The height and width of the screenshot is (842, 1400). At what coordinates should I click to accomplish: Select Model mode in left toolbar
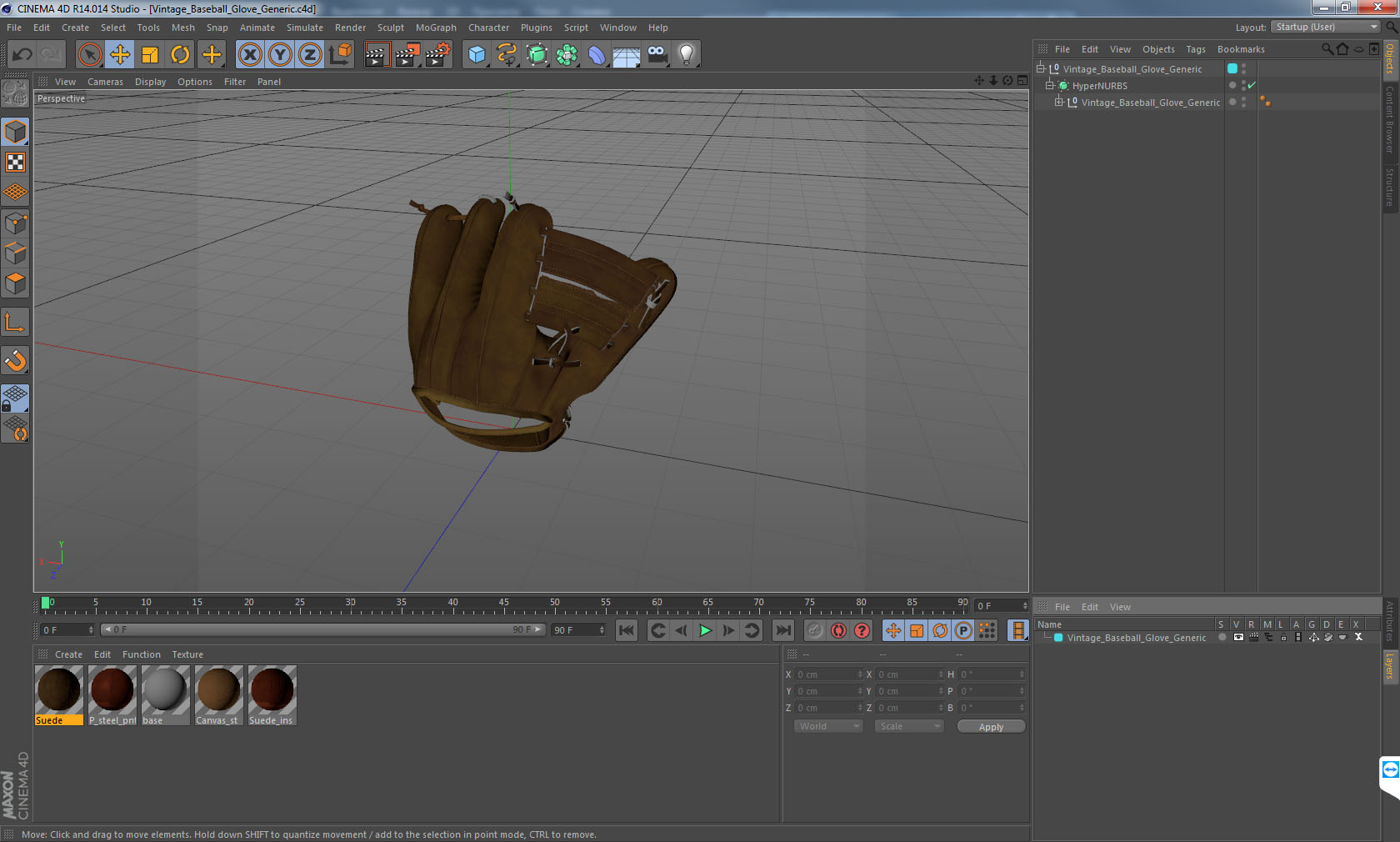16,132
